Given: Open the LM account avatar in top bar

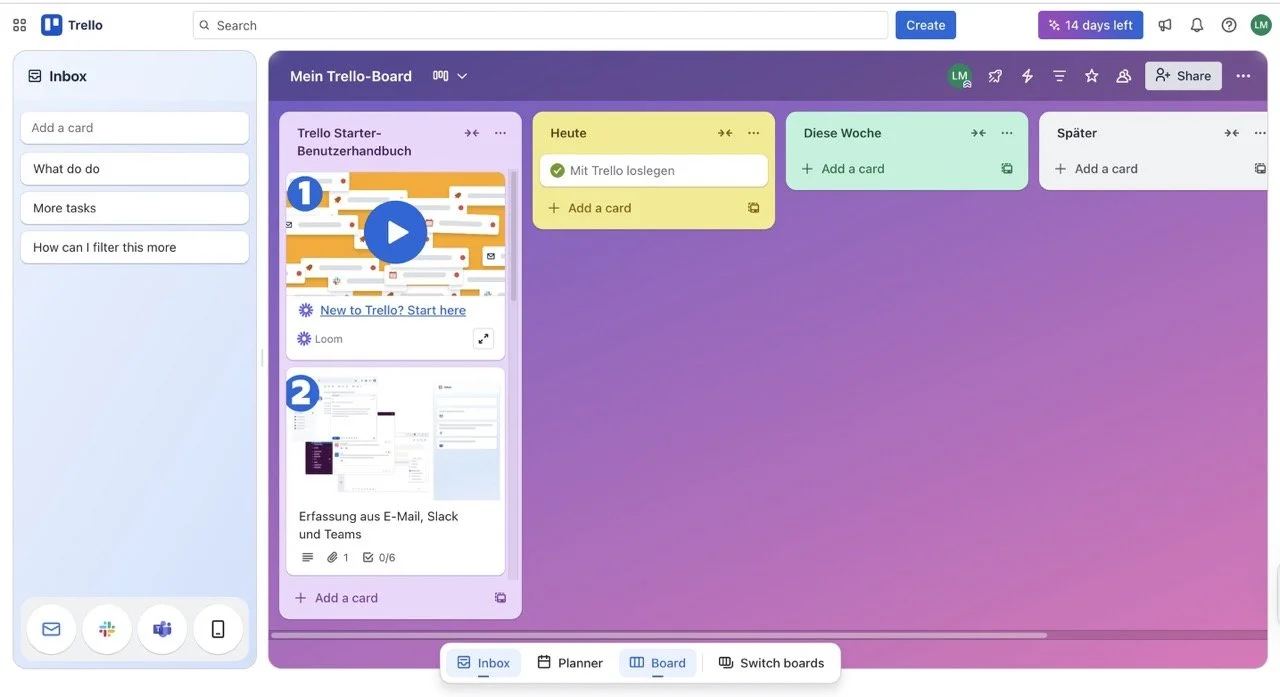Looking at the screenshot, I should [1261, 25].
